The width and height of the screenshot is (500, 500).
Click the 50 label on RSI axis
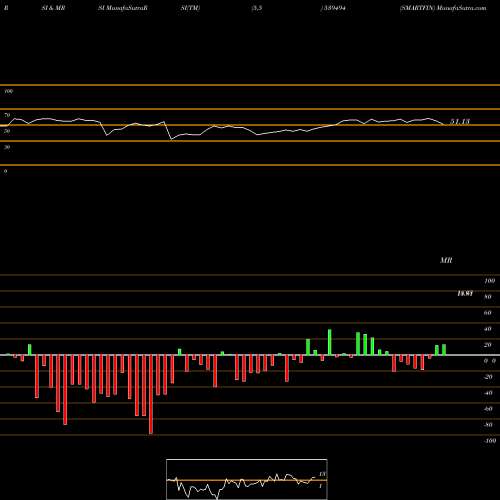(7, 131)
